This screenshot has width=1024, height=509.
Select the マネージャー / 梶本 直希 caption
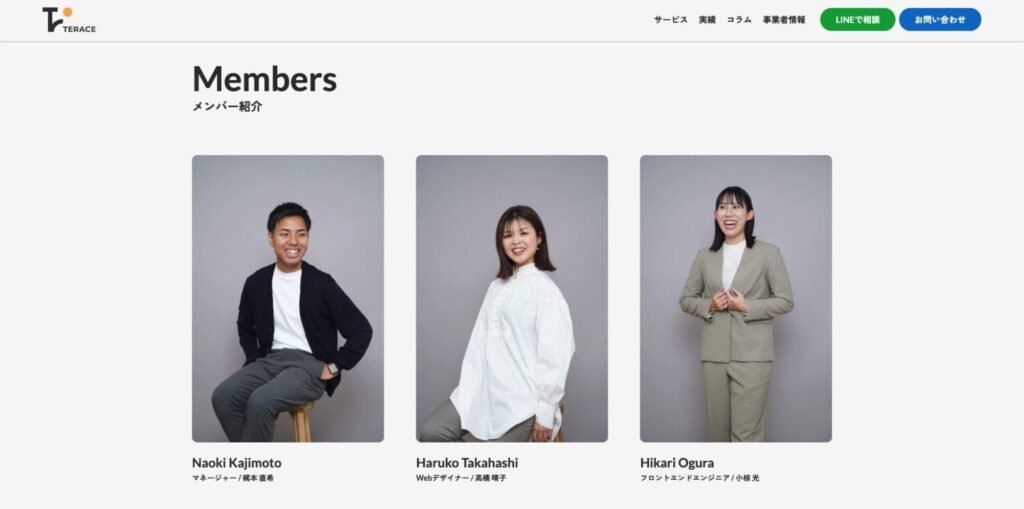tap(233, 478)
